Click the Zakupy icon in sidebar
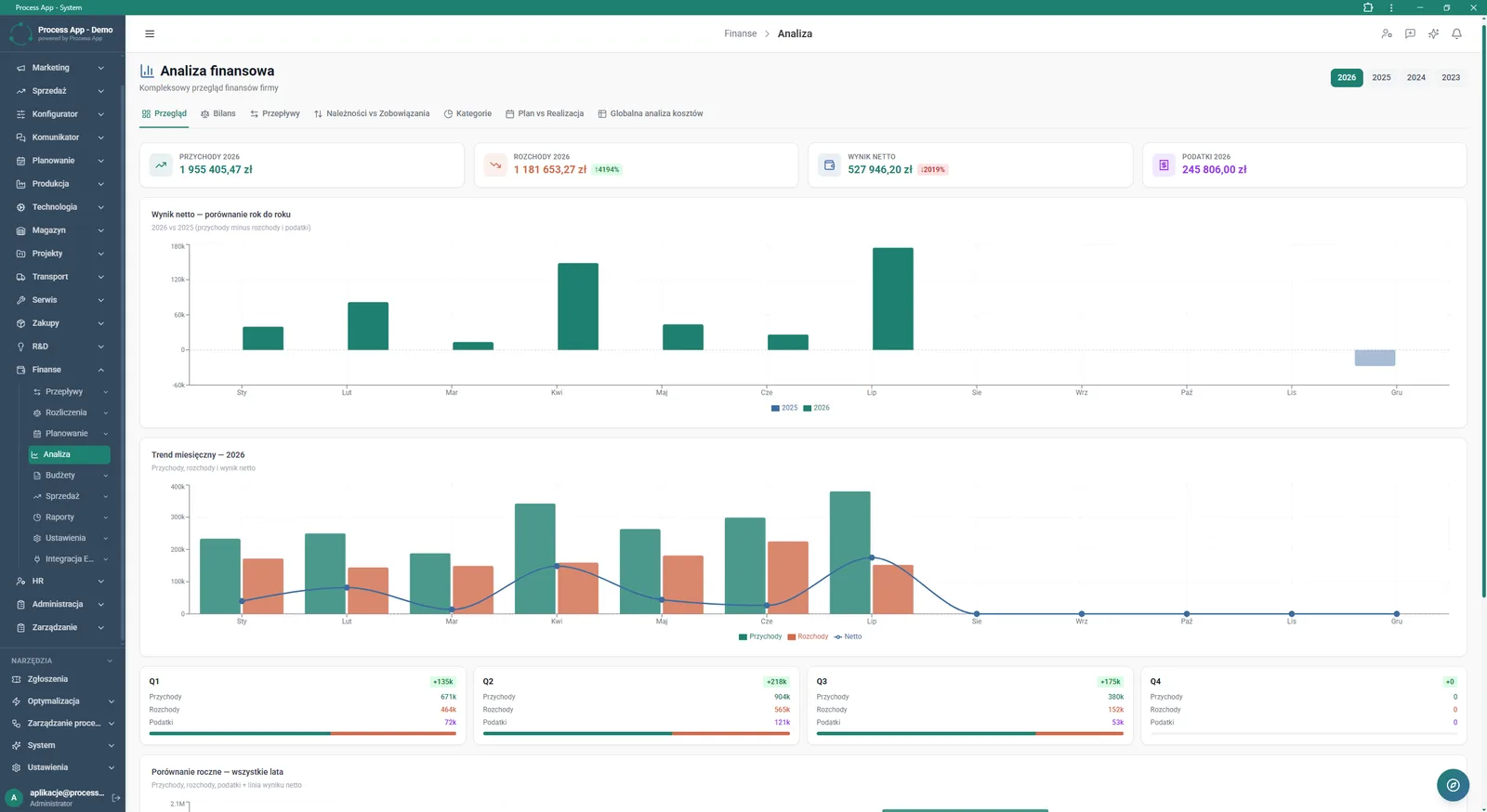The width and height of the screenshot is (1487, 812). coord(20,323)
